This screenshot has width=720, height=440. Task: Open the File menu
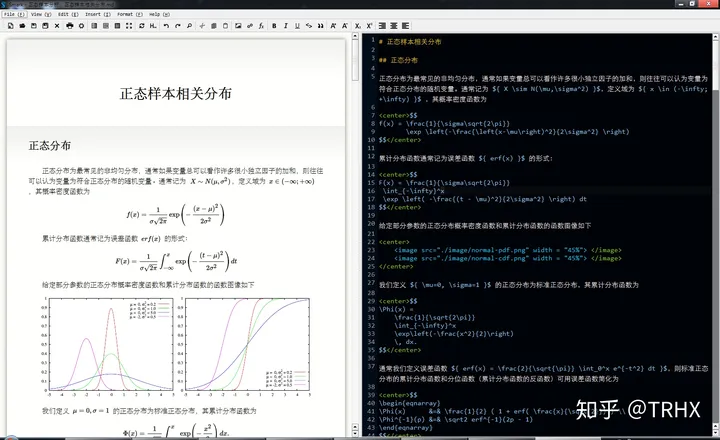pyautogui.click(x=14, y=14)
